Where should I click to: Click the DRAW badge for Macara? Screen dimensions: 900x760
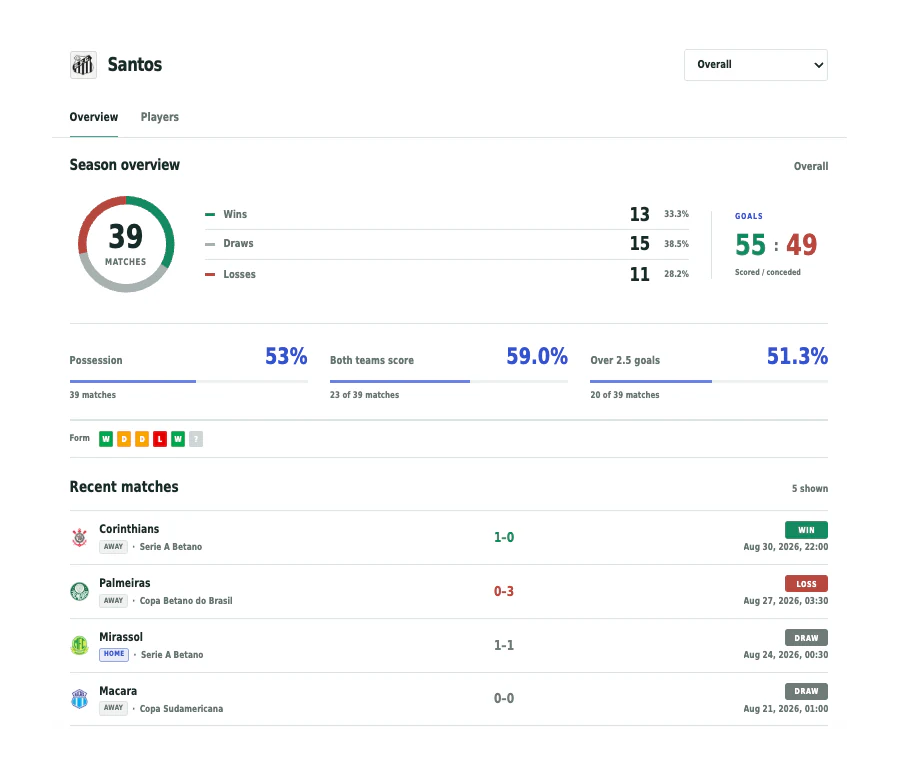806,691
